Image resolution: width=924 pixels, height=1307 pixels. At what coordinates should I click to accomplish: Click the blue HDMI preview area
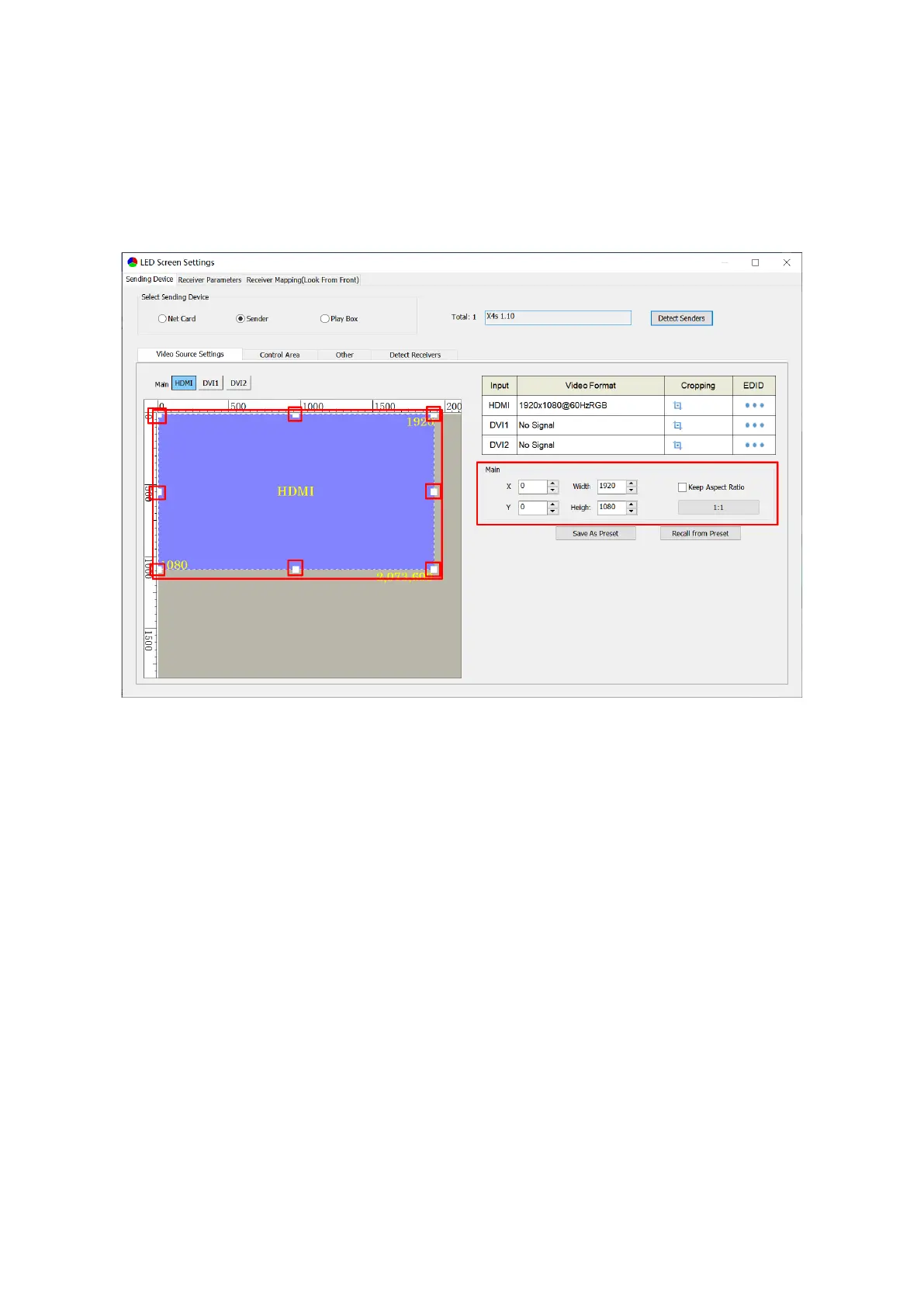[296, 491]
